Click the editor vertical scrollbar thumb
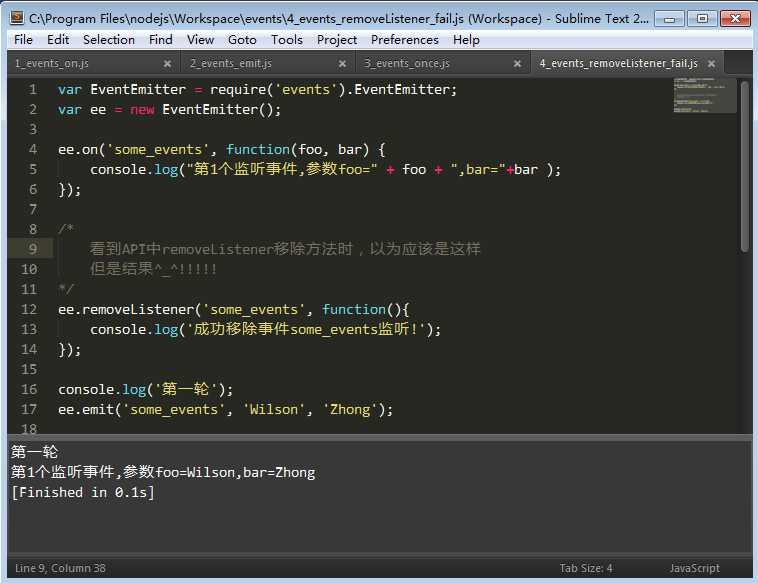This screenshot has height=583, width=758. coord(744,166)
